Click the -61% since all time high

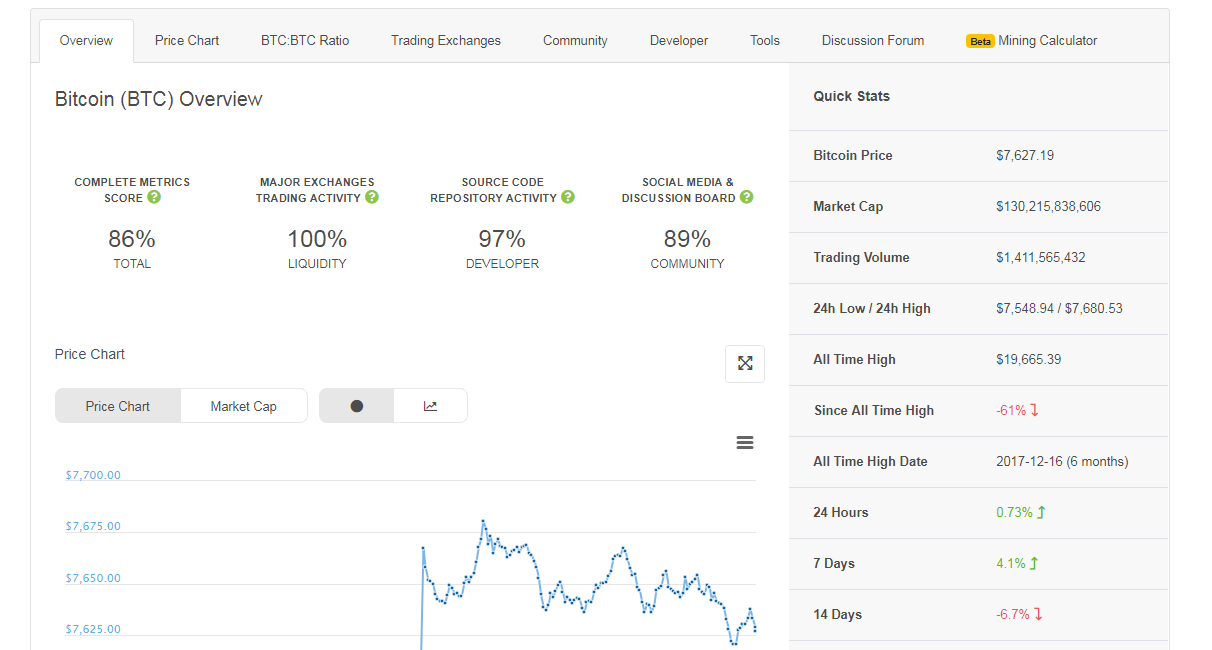tap(1018, 410)
